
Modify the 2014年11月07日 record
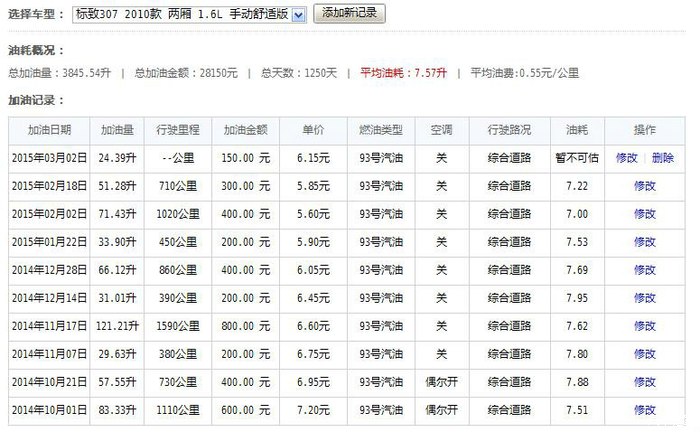(644, 354)
